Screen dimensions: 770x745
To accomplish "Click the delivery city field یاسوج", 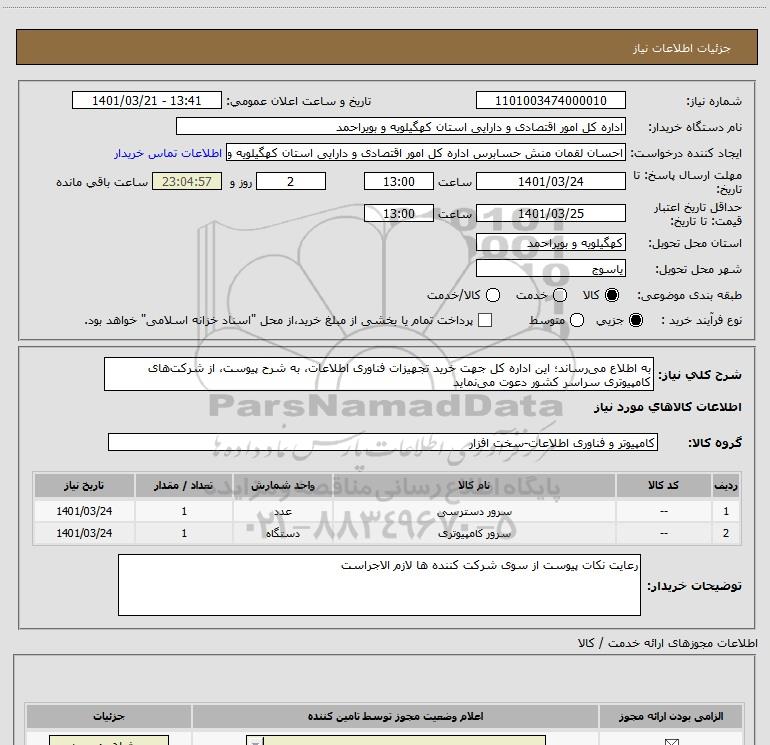I will click(550, 269).
